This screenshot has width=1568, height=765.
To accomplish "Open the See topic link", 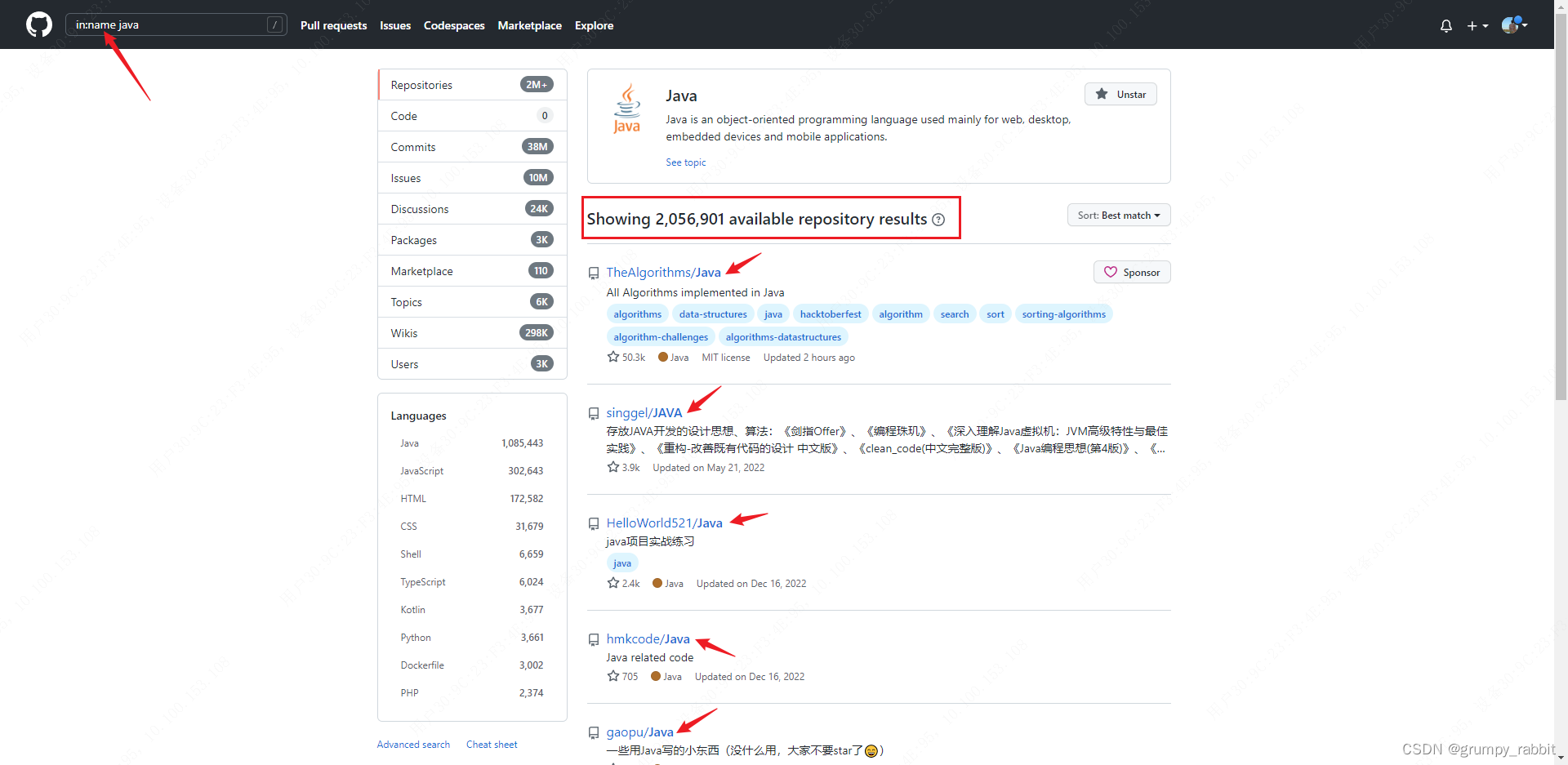I will 685,162.
